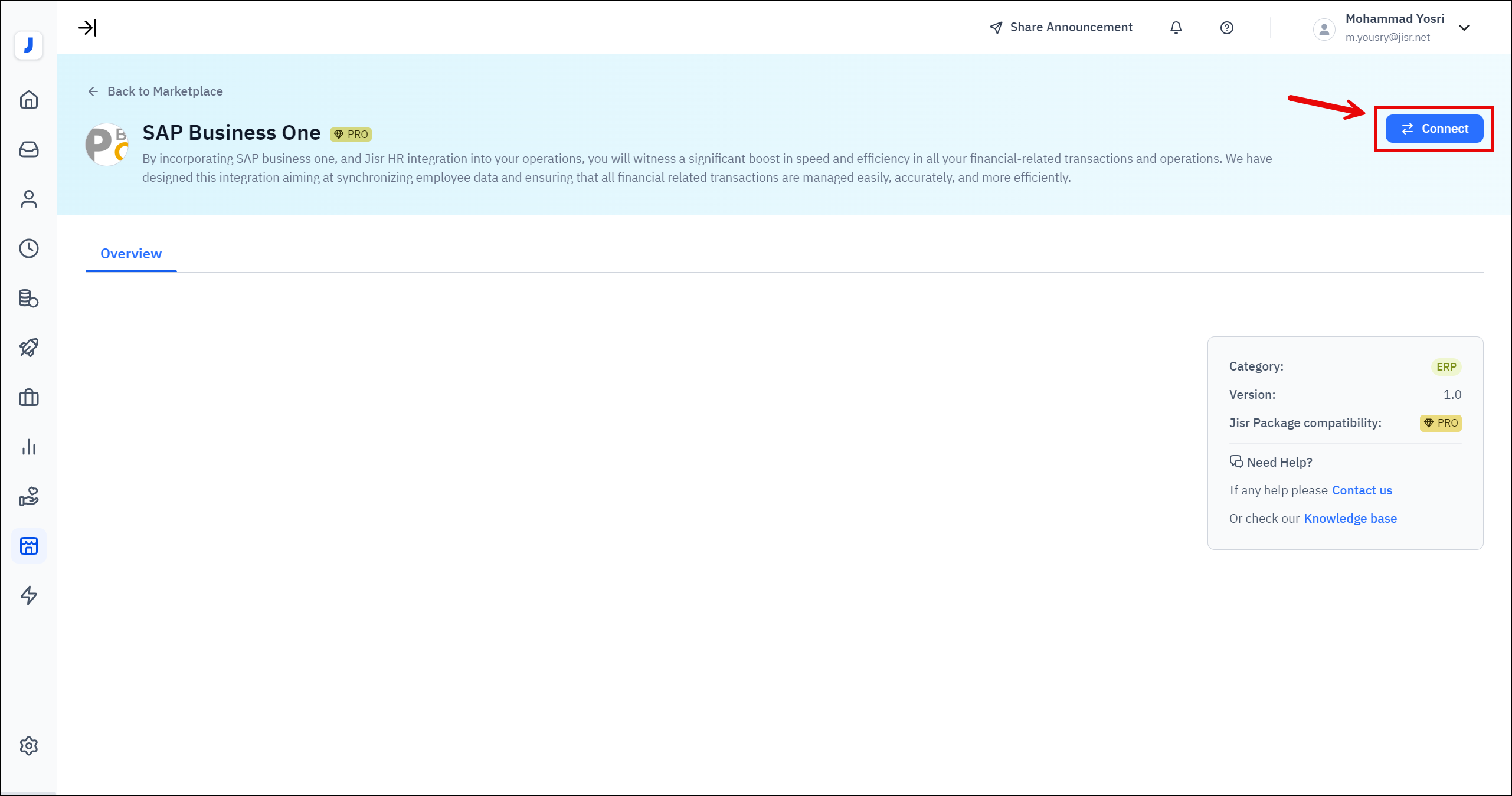Image resolution: width=1512 pixels, height=796 pixels.
Task: Open the Payroll section from sidebar
Action: tap(28, 299)
